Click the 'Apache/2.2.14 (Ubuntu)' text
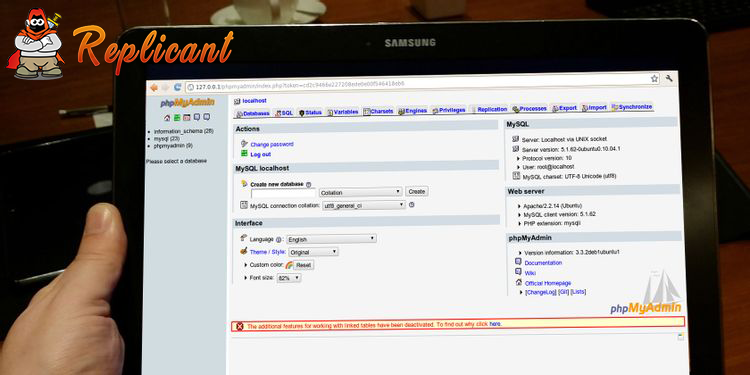 coord(552,205)
